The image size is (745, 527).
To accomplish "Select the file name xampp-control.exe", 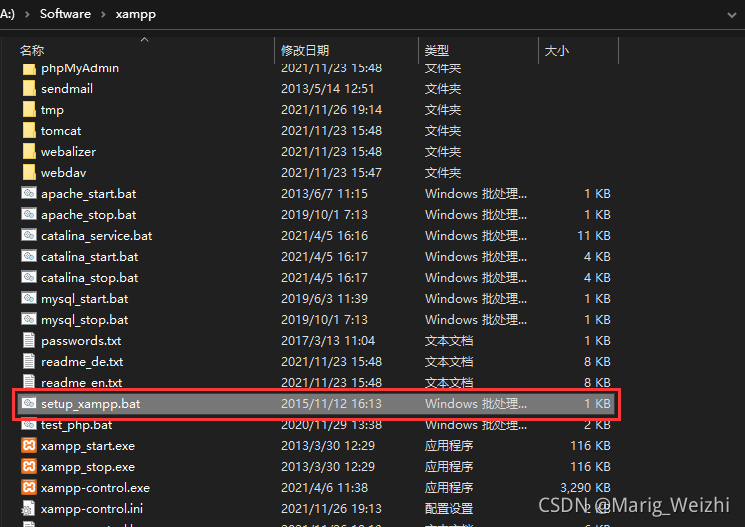I will click(95, 488).
